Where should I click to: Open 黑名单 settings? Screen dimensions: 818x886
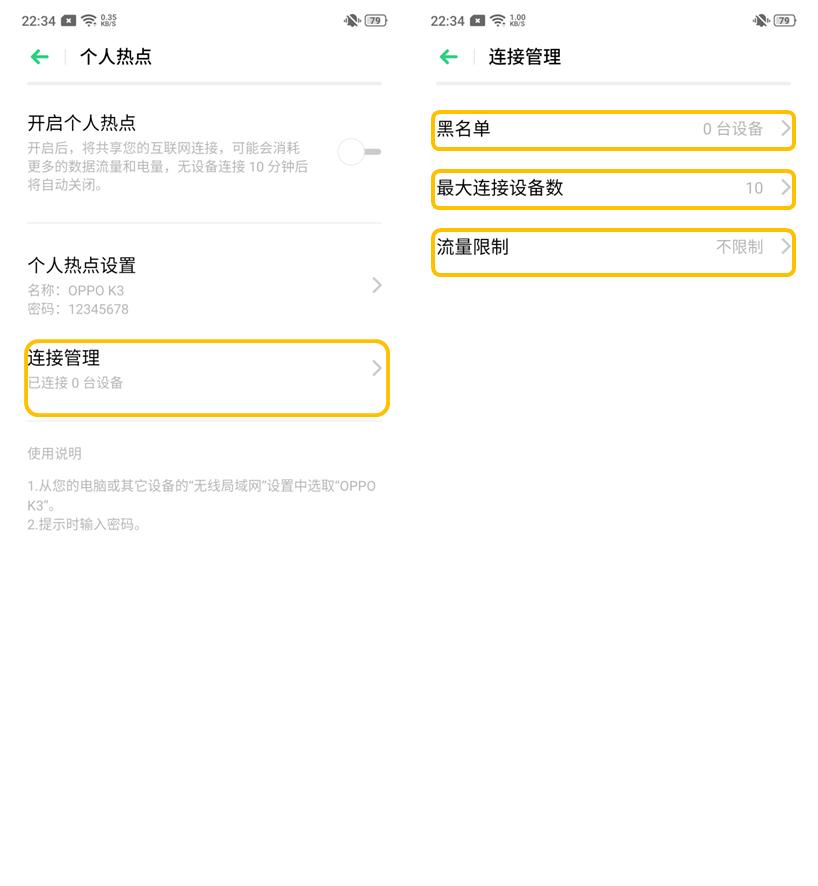(x=613, y=129)
